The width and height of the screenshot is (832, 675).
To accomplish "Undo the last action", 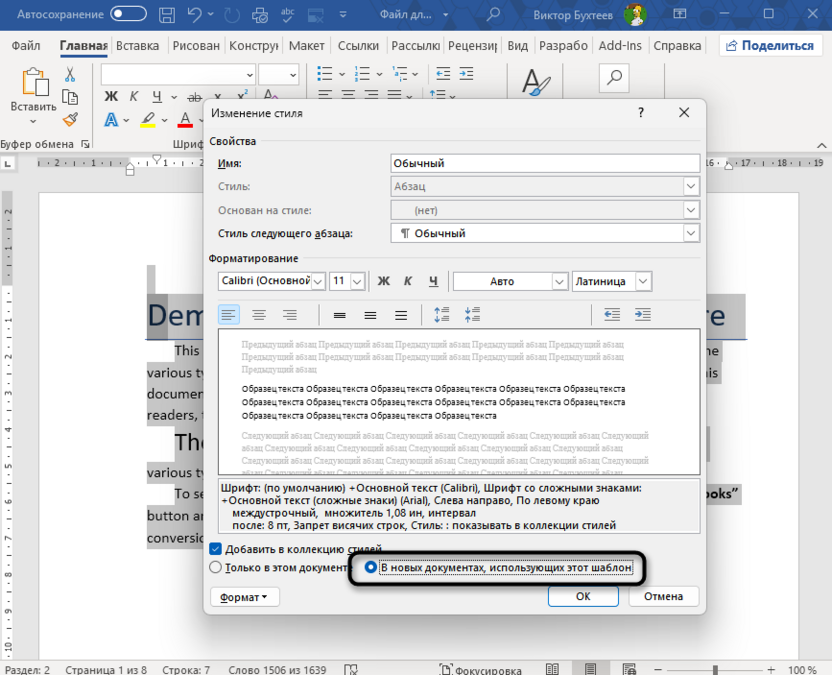I will point(193,14).
